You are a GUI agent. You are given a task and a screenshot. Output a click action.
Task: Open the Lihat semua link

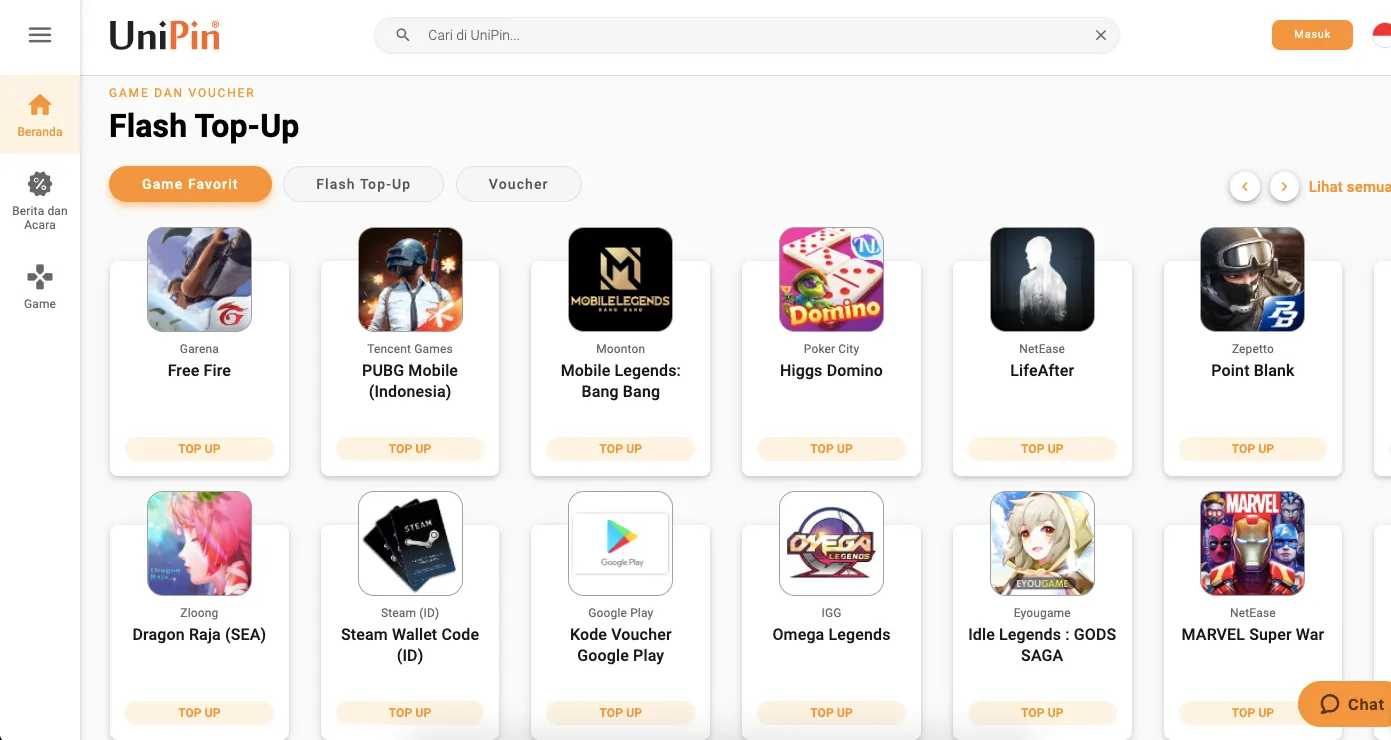point(1349,187)
